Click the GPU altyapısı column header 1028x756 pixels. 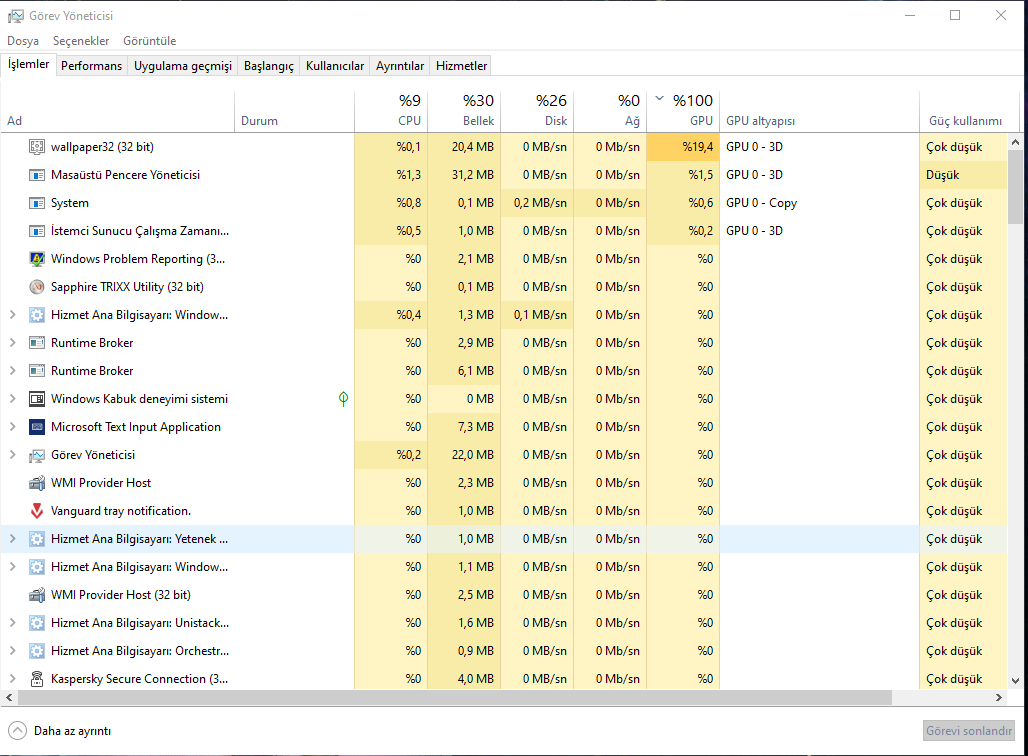point(820,111)
